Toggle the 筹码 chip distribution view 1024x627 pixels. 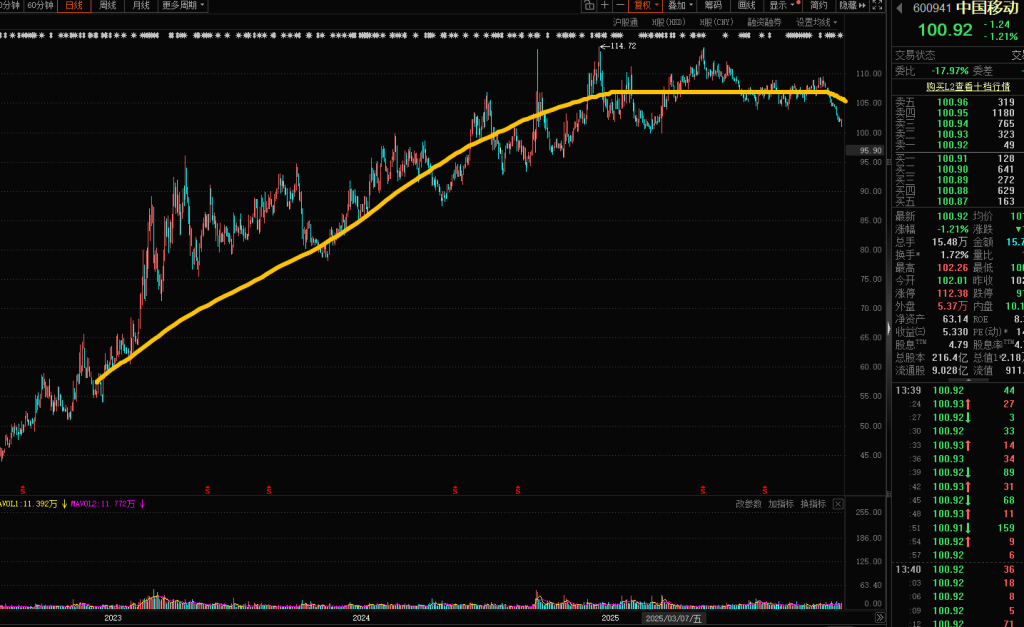[x=712, y=6]
